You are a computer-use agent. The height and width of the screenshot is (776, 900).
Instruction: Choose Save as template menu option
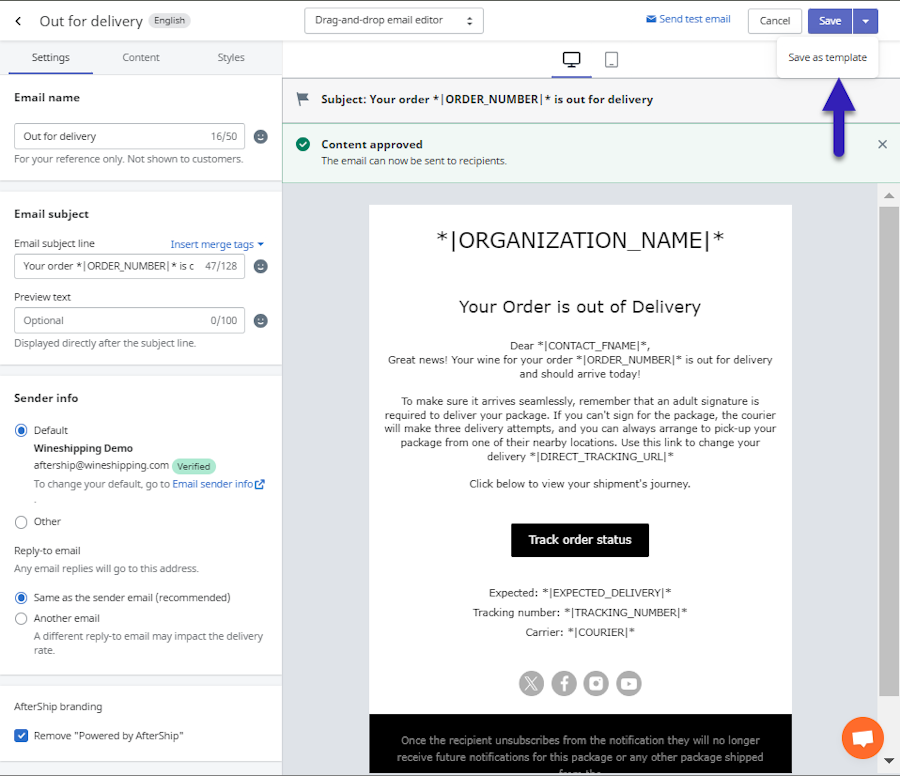(x=827, y=57)
